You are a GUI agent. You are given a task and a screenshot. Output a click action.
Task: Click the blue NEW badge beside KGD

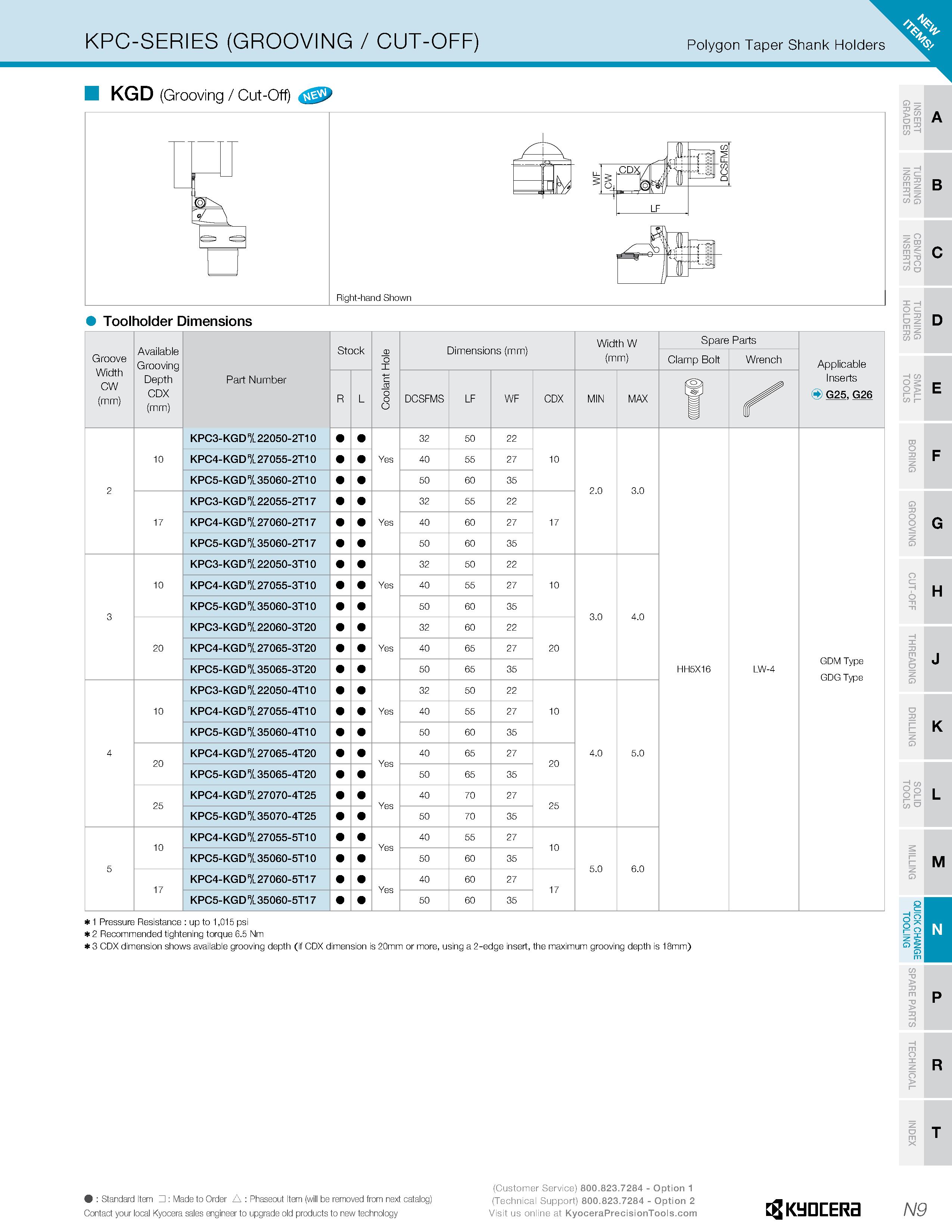click(315, 95)
